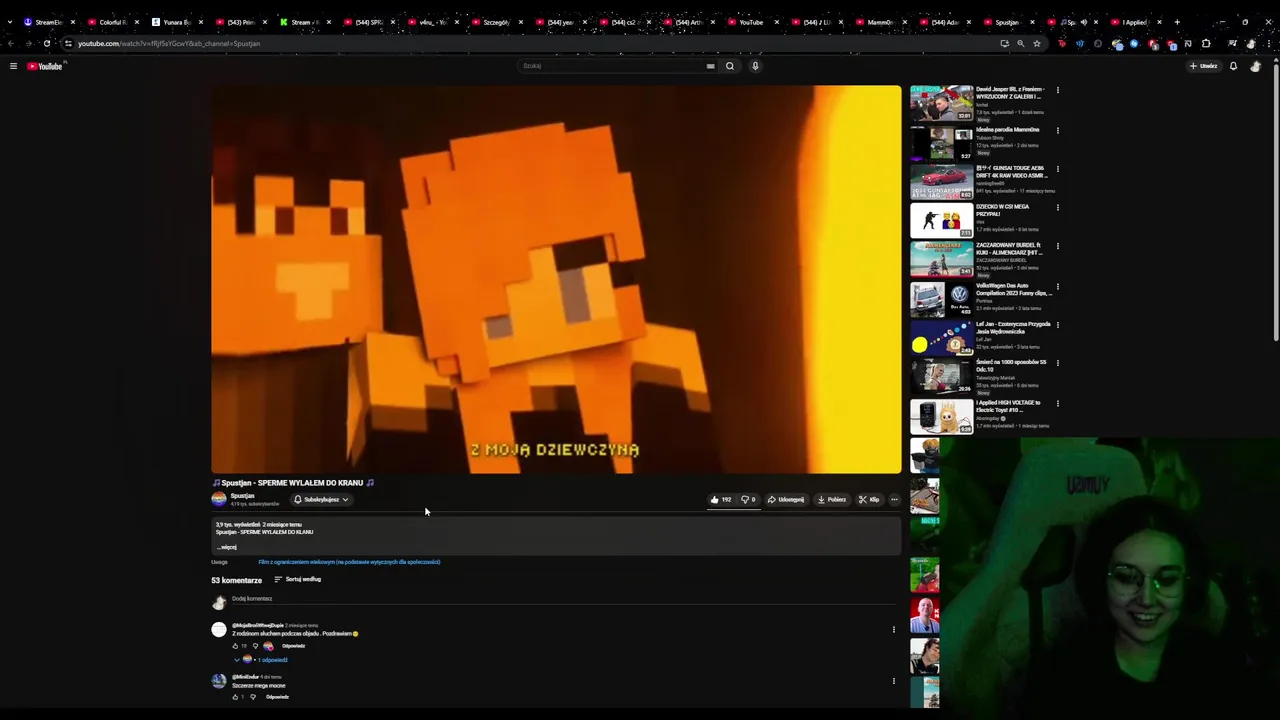Switch to the StreamElements browser tab

click(x=48, y=22)
